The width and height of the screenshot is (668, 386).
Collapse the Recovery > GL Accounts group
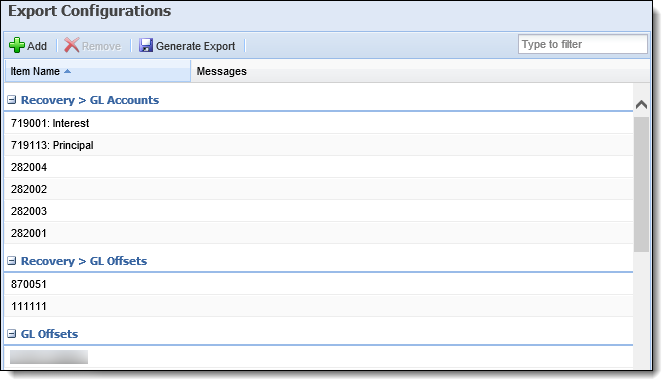[x=12, y=100]
